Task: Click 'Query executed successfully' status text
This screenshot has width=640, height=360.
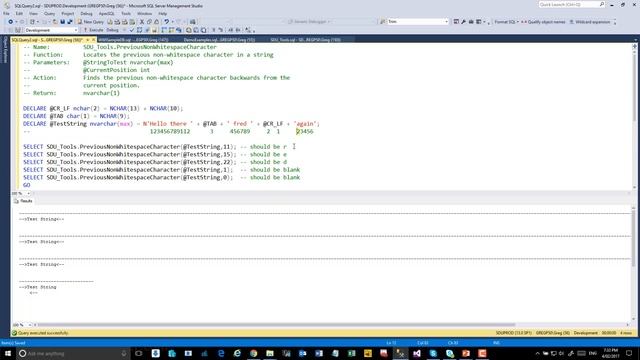Action: pyautogui.click(x=43, y=333)
